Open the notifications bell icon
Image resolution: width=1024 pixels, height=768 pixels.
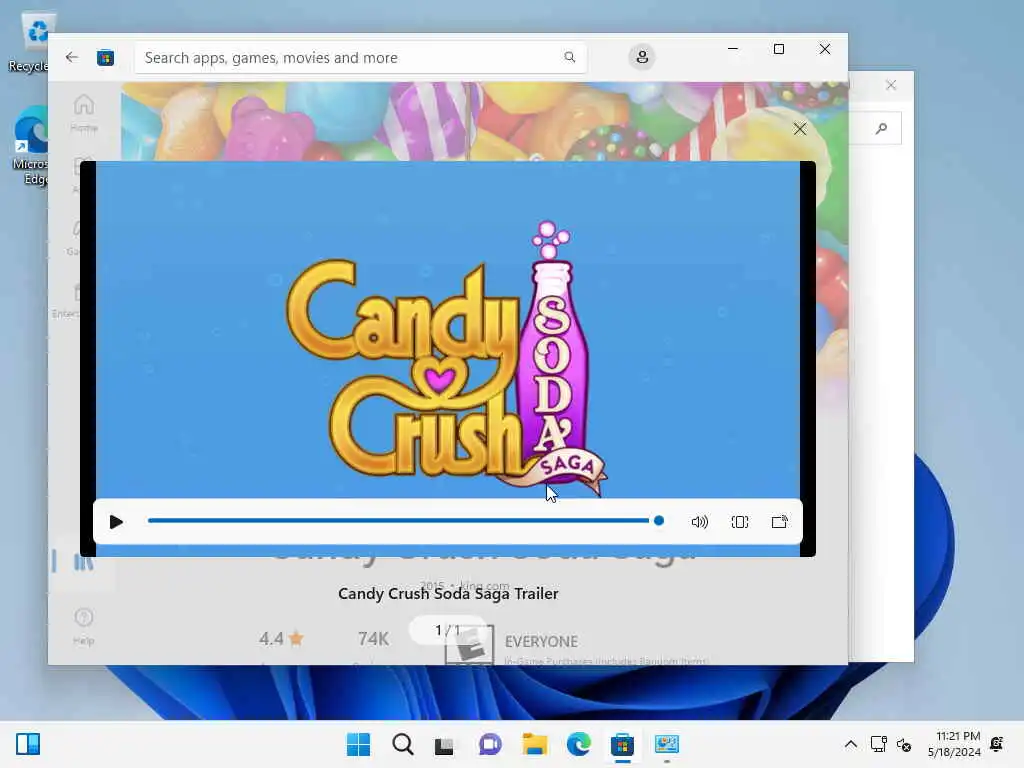(x=997, y=744)
